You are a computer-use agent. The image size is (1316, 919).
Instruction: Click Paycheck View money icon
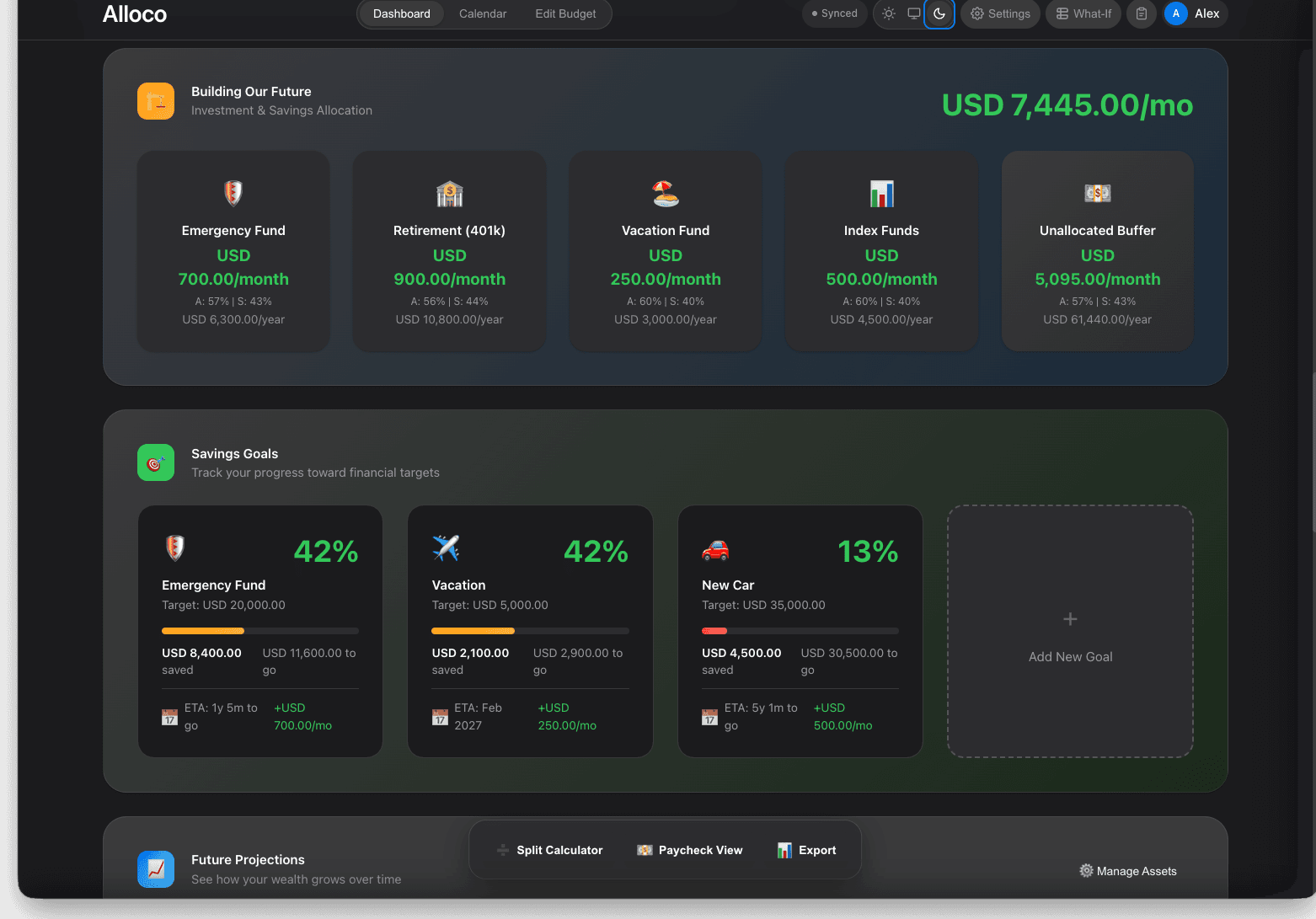(645, 850)
